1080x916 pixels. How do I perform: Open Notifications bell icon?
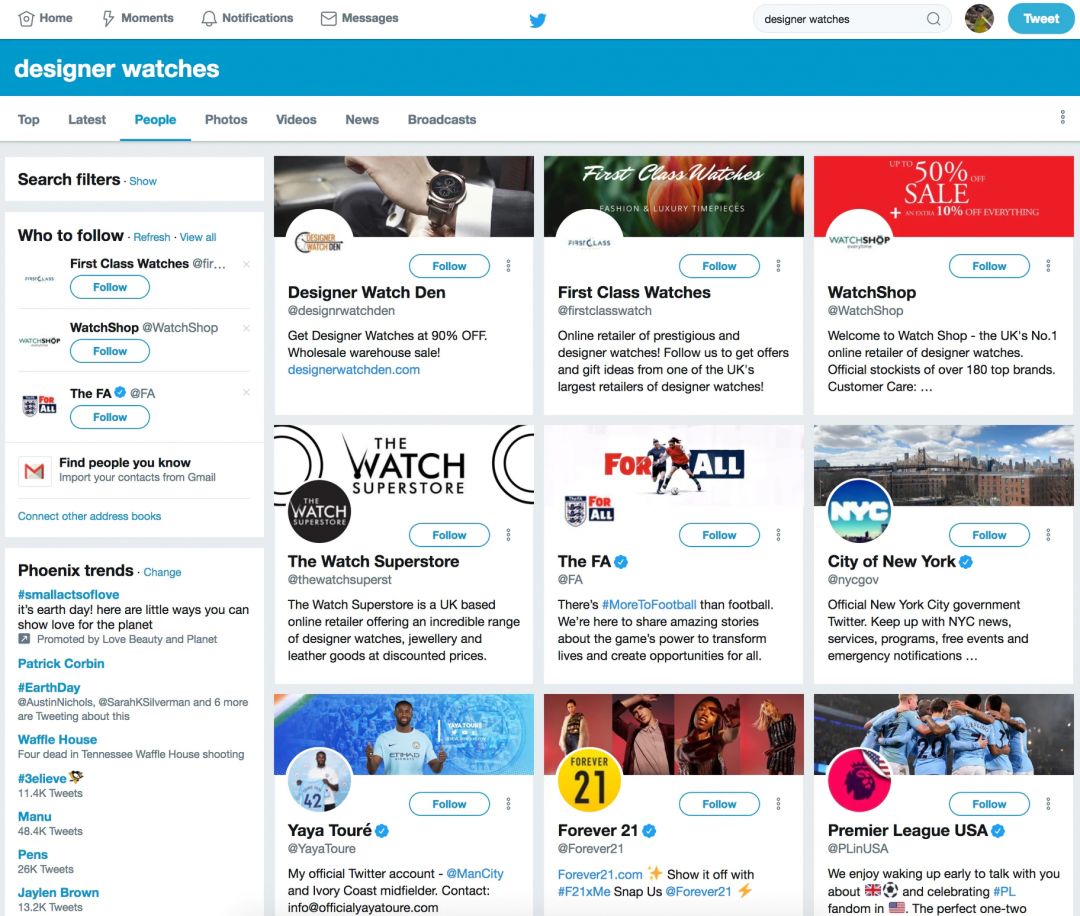pyautogui.click(x=209, y=19)
